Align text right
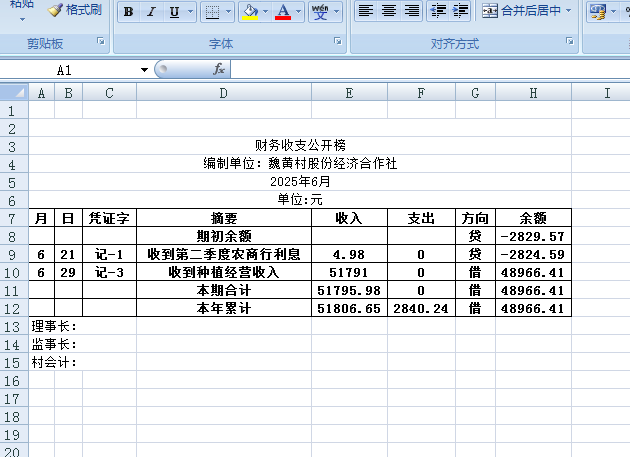630x457 pixels. (x=410, y=12)
